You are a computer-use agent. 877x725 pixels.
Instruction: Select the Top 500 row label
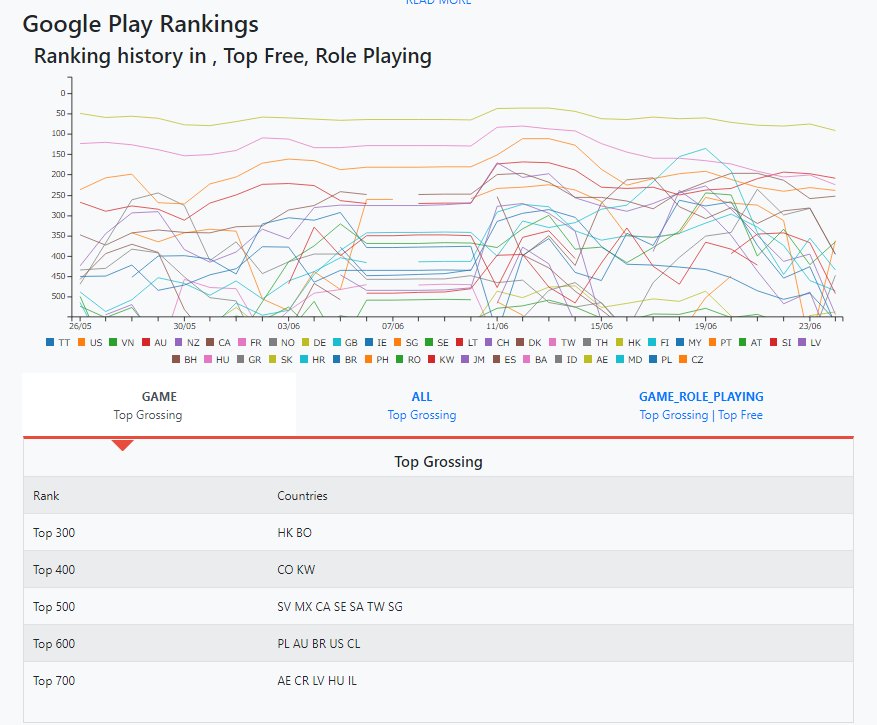[x=54, y=606]
